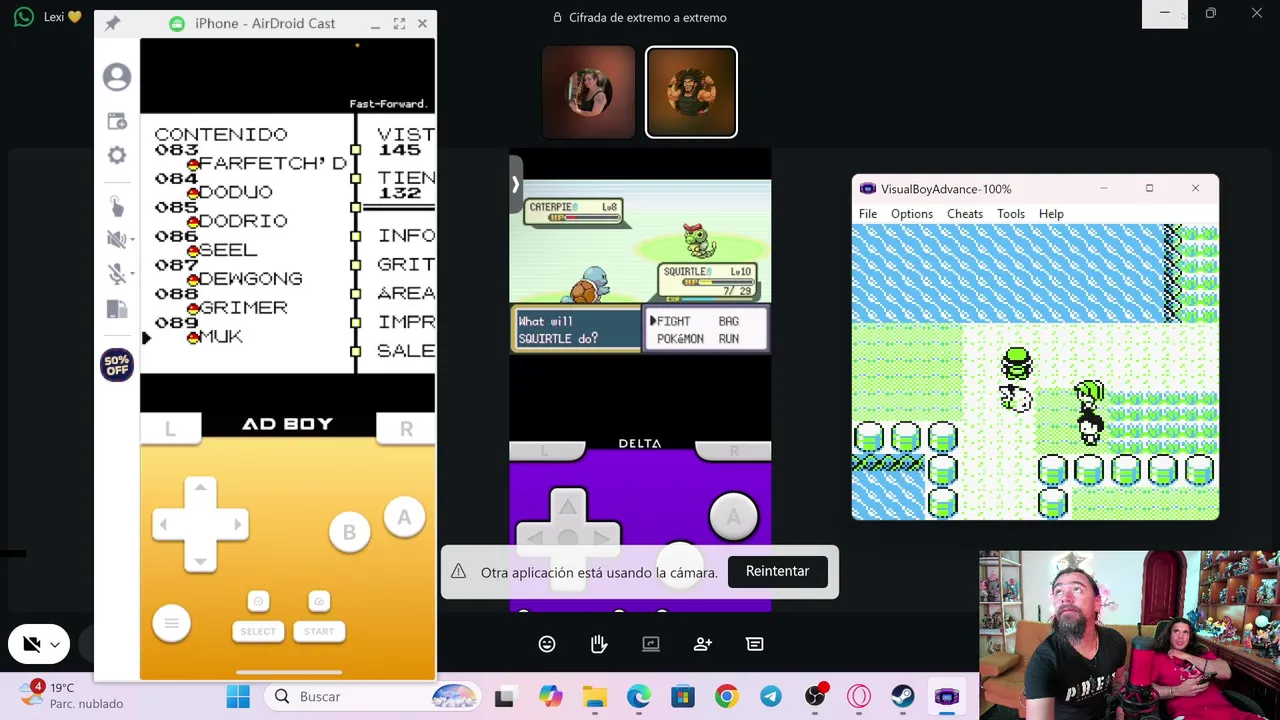Tap START on yellow emulator
1280x720 pixels.
(319, 631)
